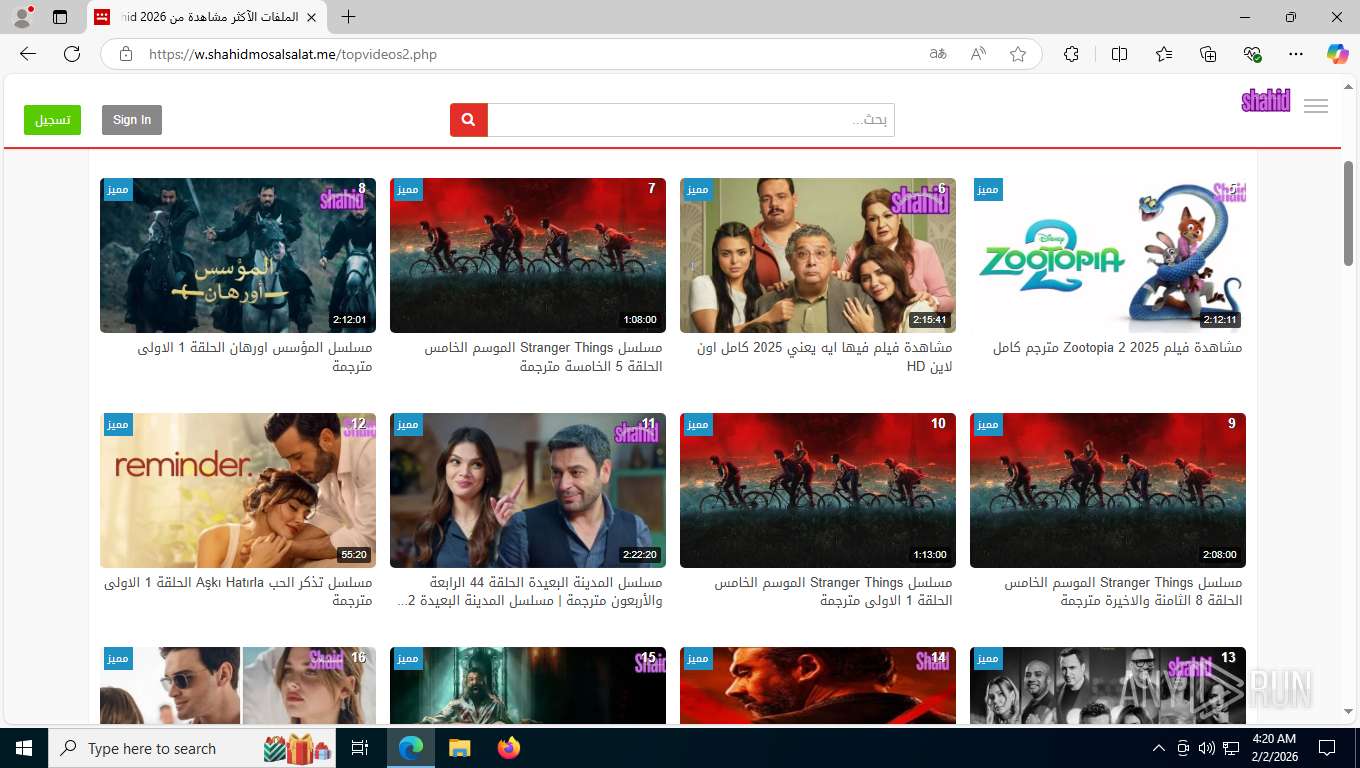Open File Explorer from taskbar
This screenshot has height=768, width=1360.
click(459, 748)
